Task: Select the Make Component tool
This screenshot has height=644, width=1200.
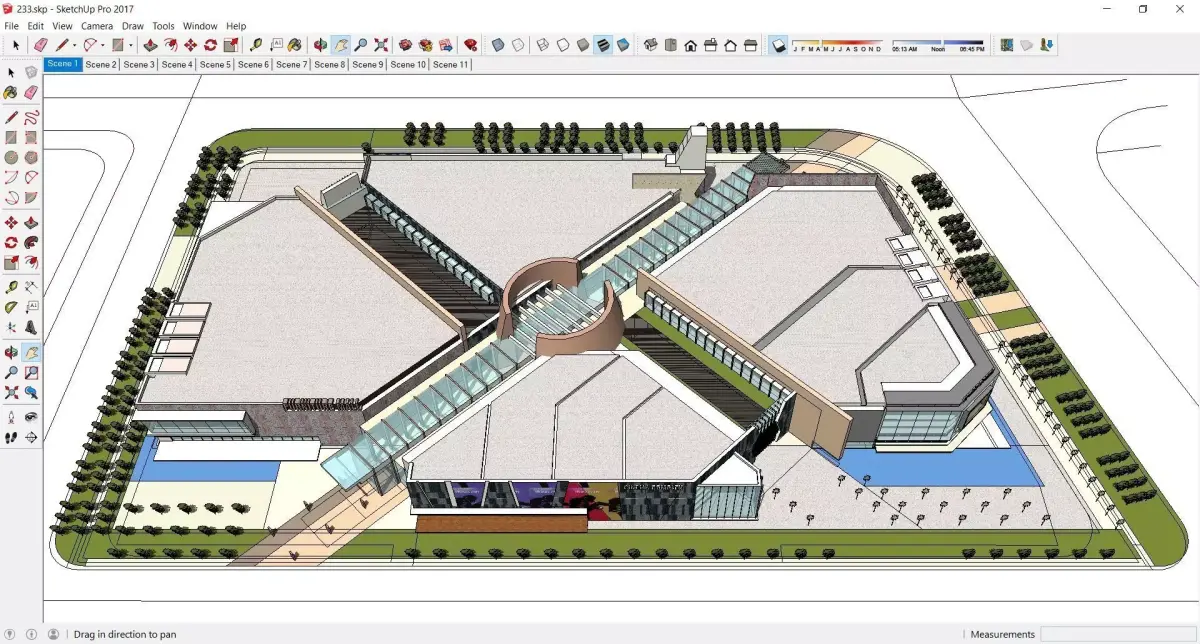Action: [x=31, y=72]
